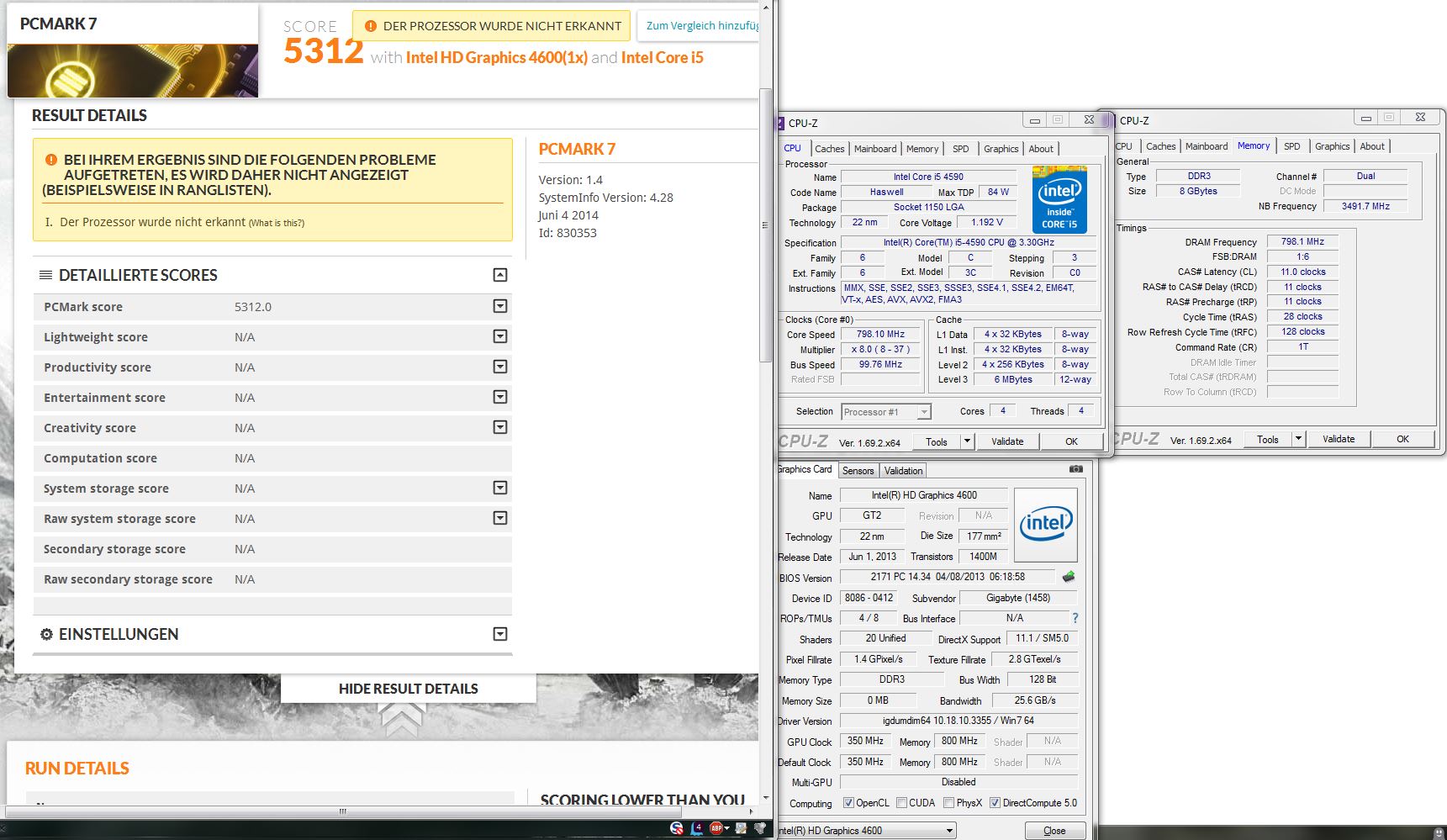Screen dimensions: 1447x840
Task: Expand the Lightweight score row
Action: pyautogui.click(x=500, y=336)
